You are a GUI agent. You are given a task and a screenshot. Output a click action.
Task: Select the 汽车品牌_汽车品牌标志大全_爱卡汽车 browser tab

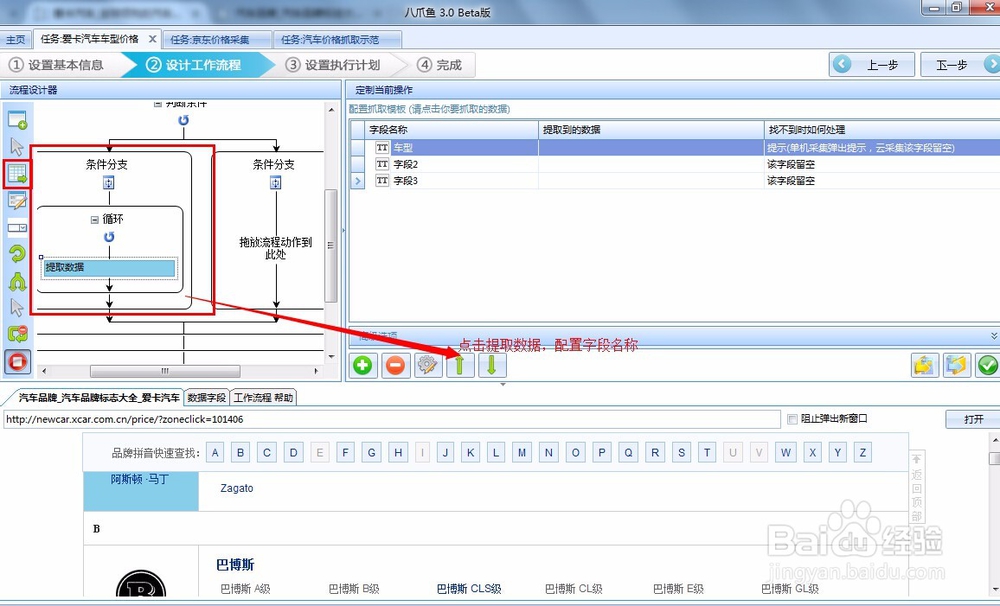click(x=99, y=397)
